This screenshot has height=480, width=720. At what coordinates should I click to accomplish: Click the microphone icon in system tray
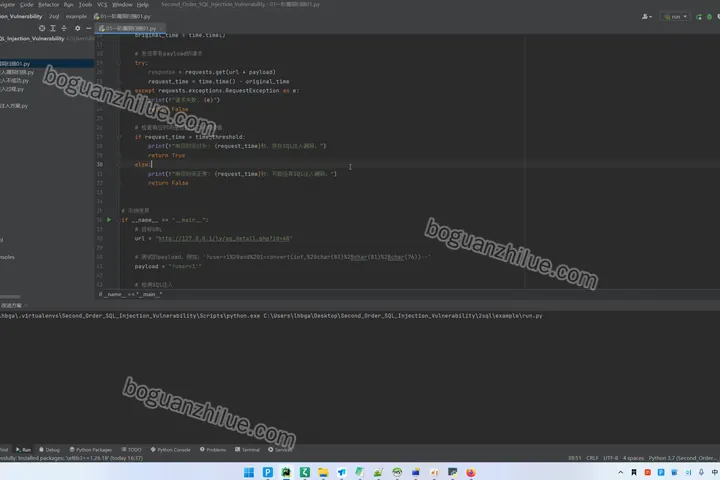point(701,472)
